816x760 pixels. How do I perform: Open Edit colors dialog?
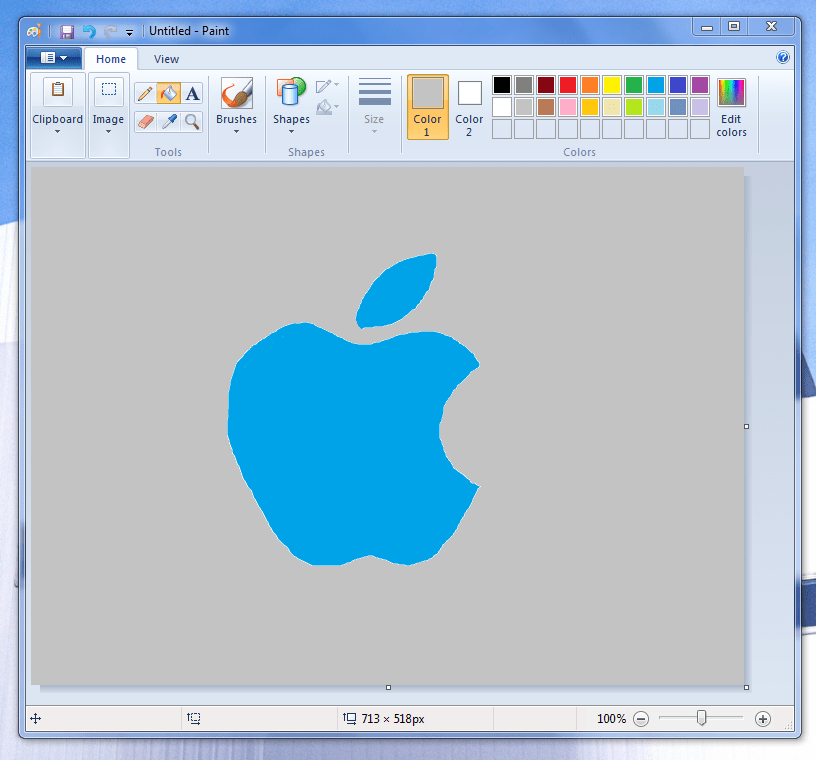click(x=731, y=107)
